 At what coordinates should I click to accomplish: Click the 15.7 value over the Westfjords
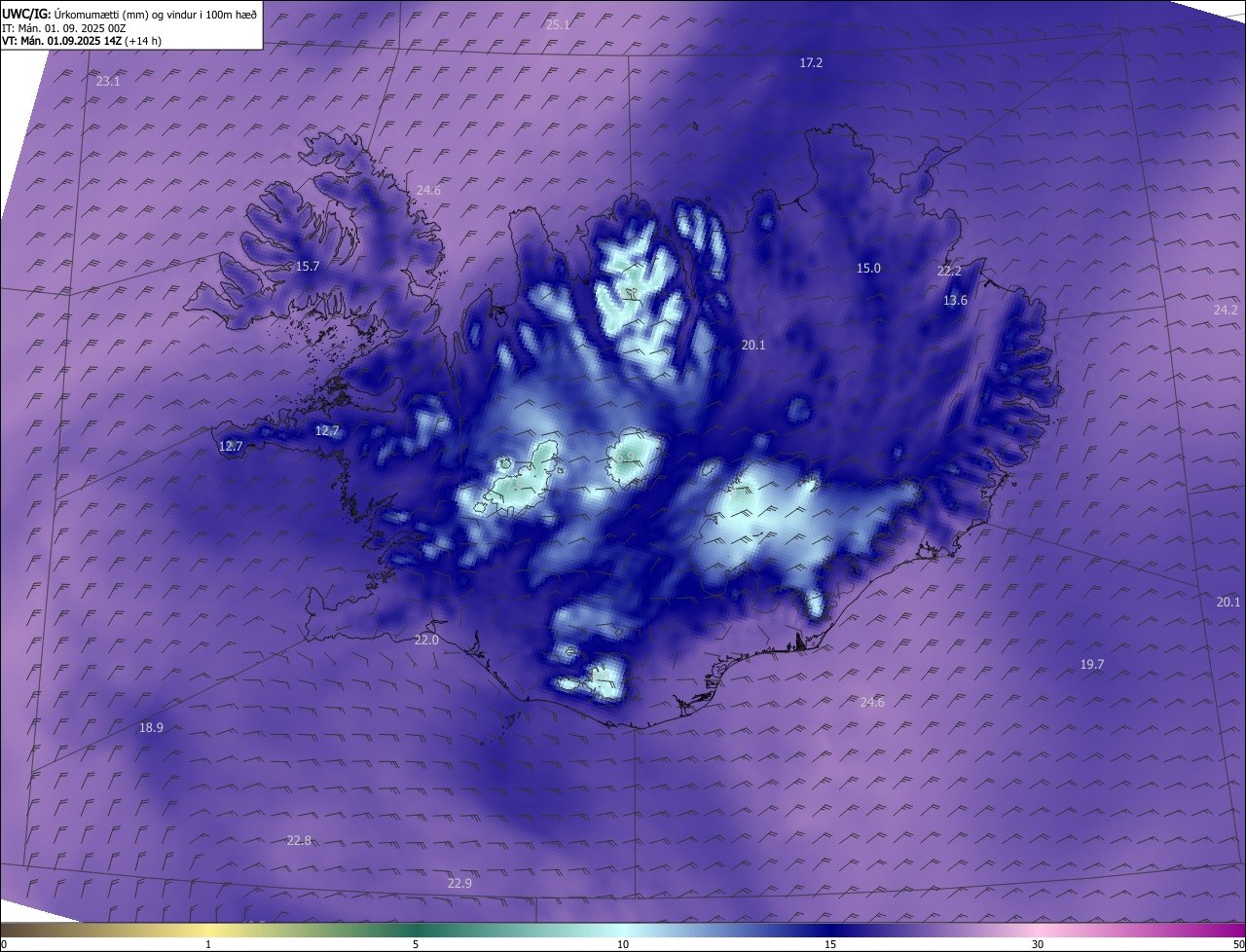[x=308, y=266]
